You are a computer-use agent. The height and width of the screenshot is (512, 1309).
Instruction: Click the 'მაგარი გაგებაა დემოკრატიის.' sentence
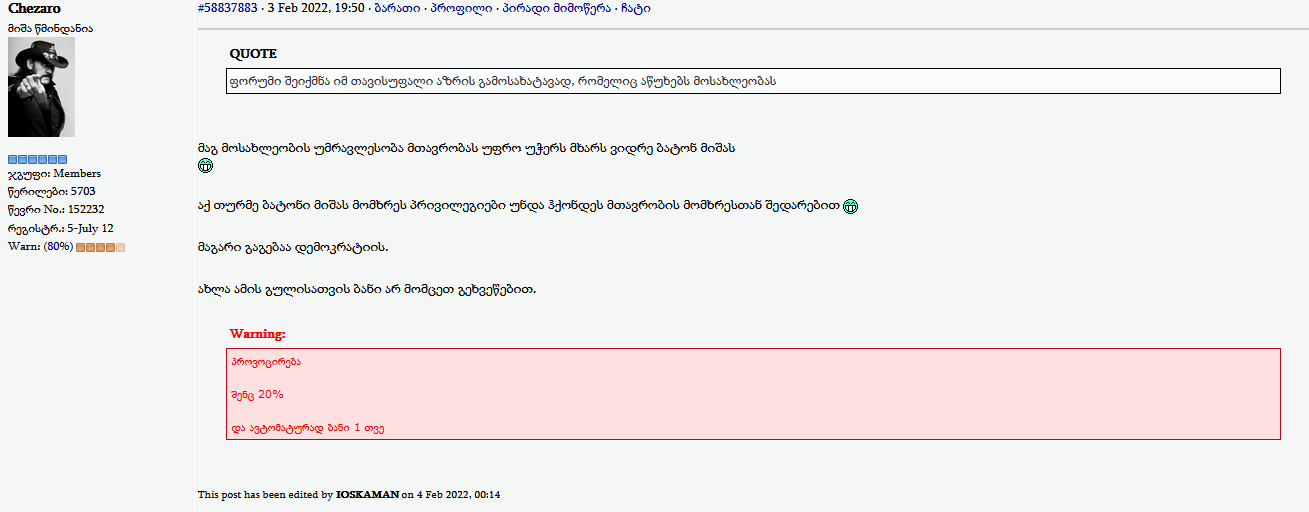293,247
